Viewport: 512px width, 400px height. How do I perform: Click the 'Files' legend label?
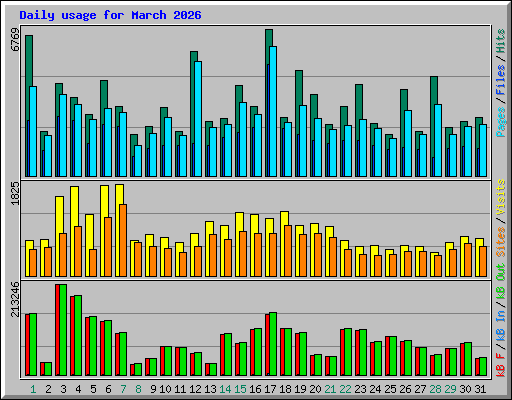coord(501,80)
